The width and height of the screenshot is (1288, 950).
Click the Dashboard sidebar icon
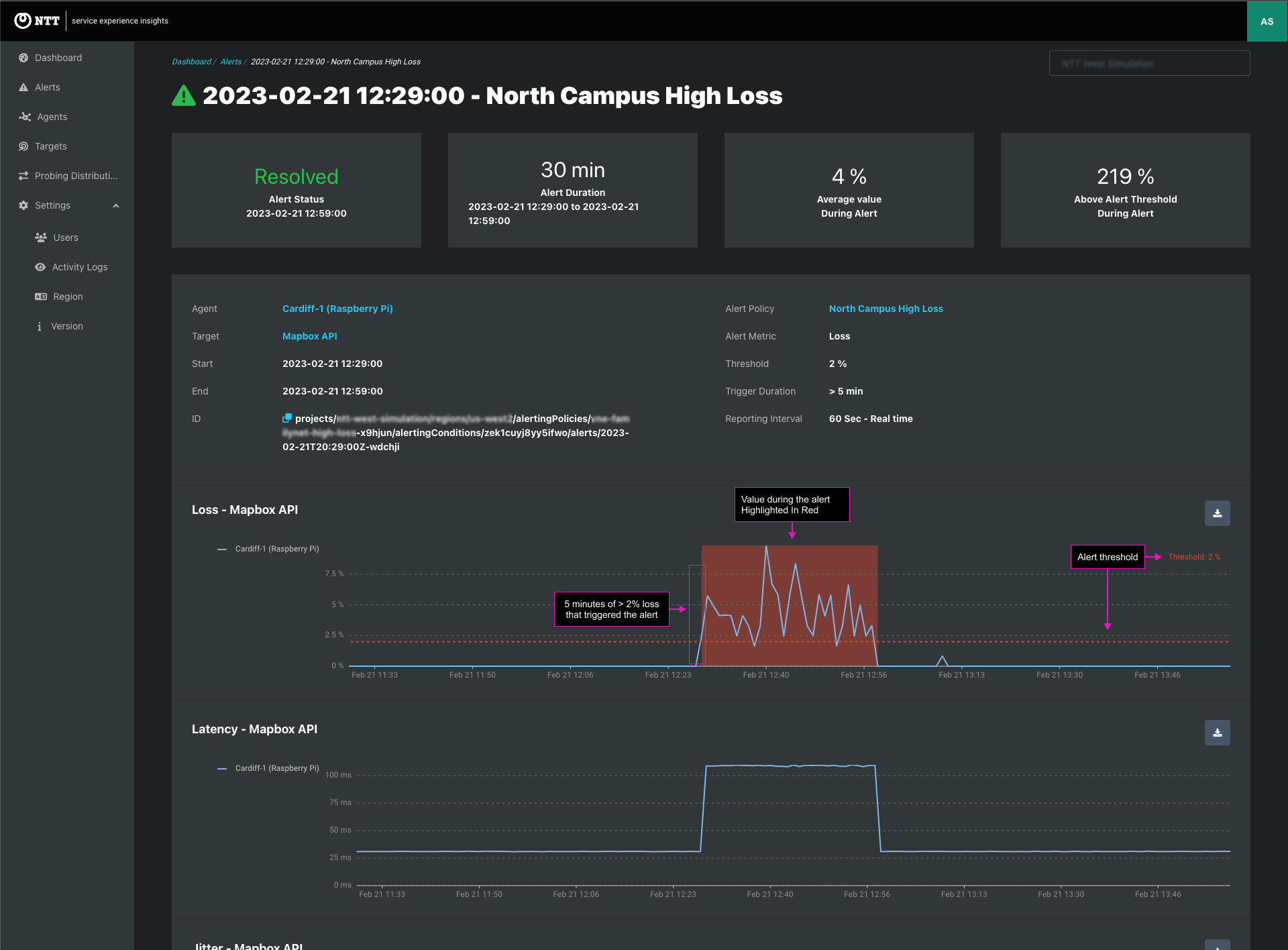click(x=23, y=58)
